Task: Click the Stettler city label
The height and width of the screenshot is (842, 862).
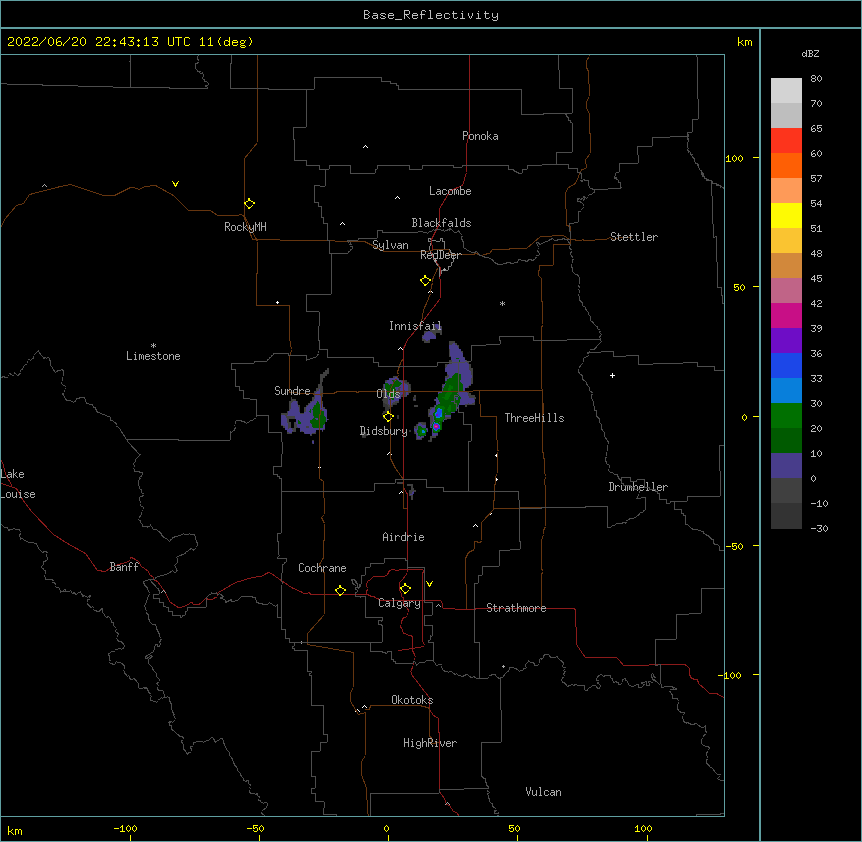Action: [x=634, y=237]
